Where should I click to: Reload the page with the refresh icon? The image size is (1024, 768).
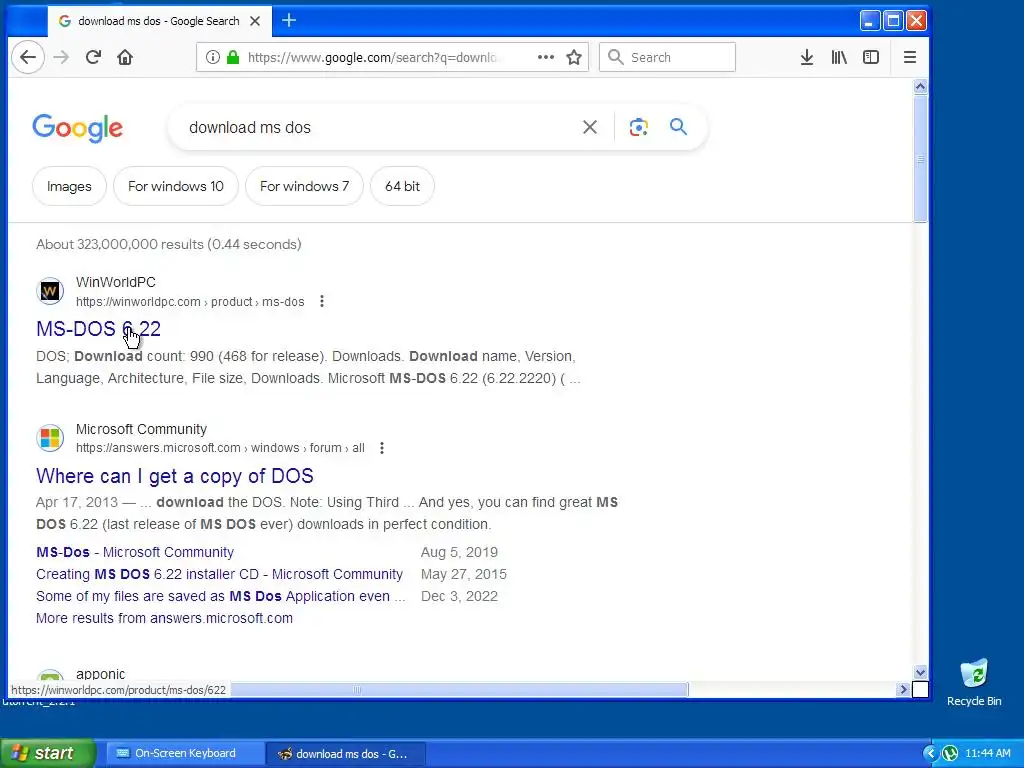click(x=93, y=57)
